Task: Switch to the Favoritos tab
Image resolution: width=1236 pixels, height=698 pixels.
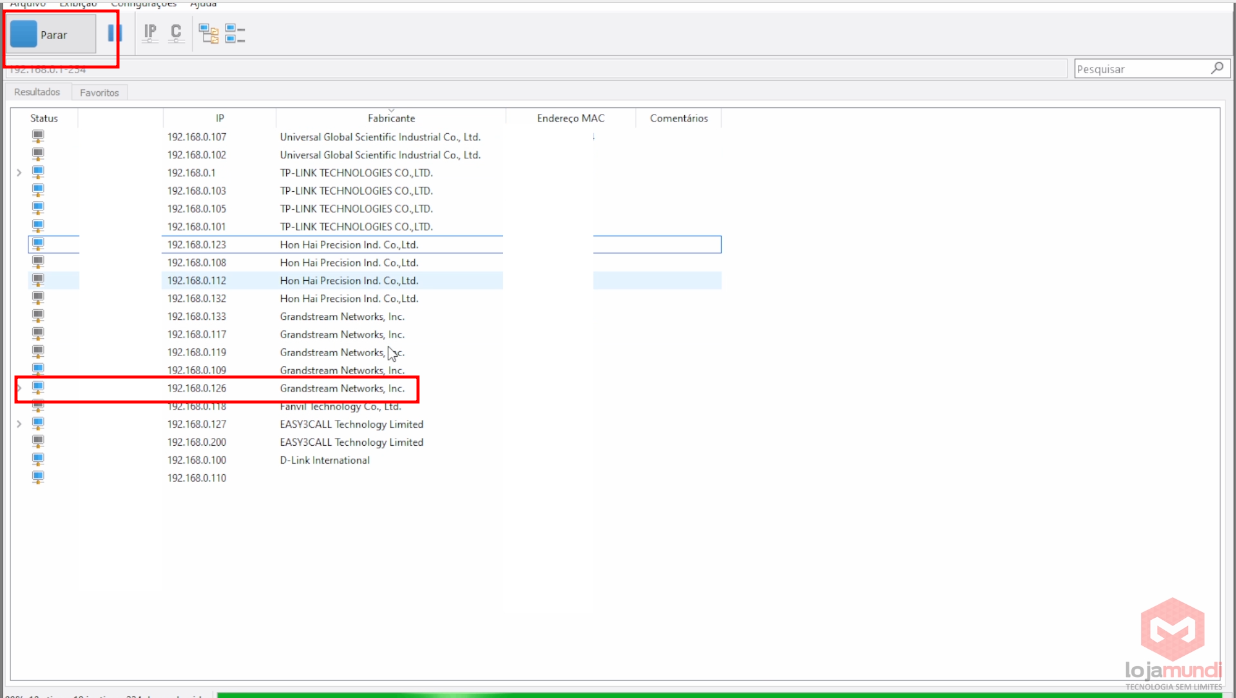Action: click(x=99, y=92)
